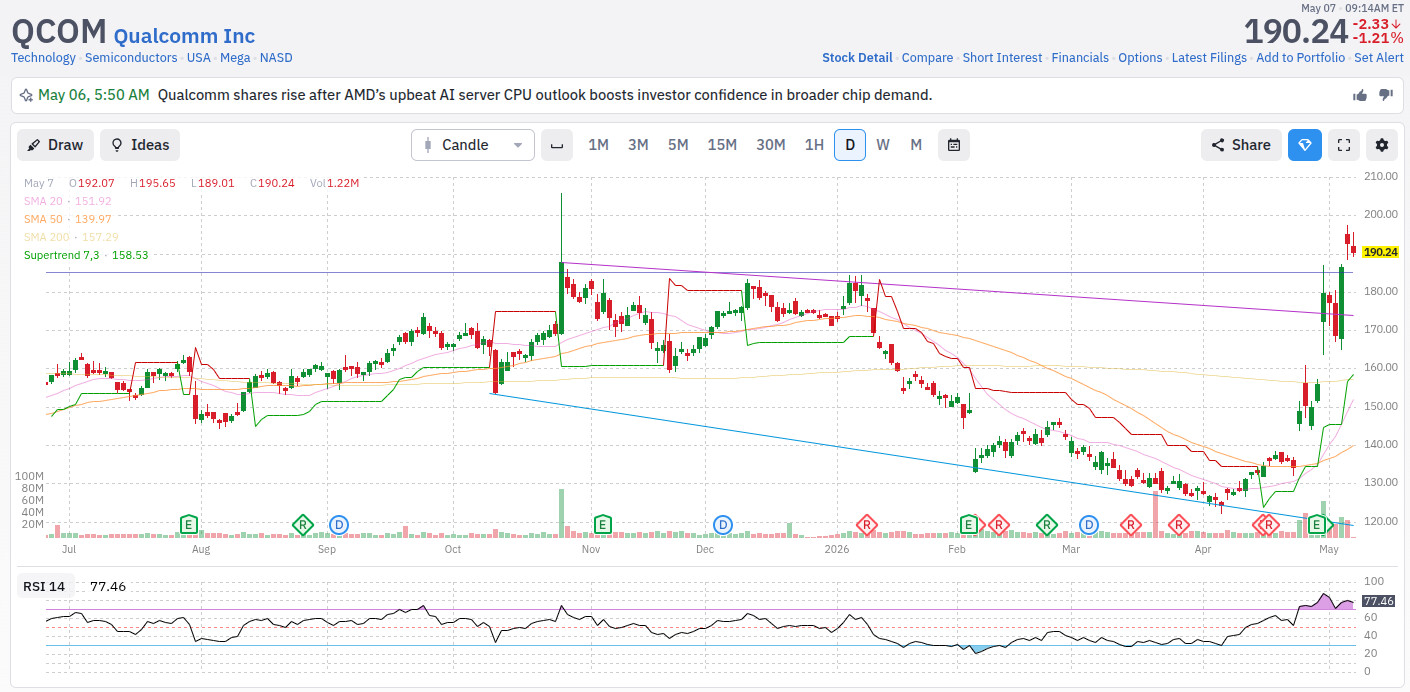Image resolution: width=1410 pixels, height=692 pixels.
Task: Open the Short Interest page
Action: 1002,58
